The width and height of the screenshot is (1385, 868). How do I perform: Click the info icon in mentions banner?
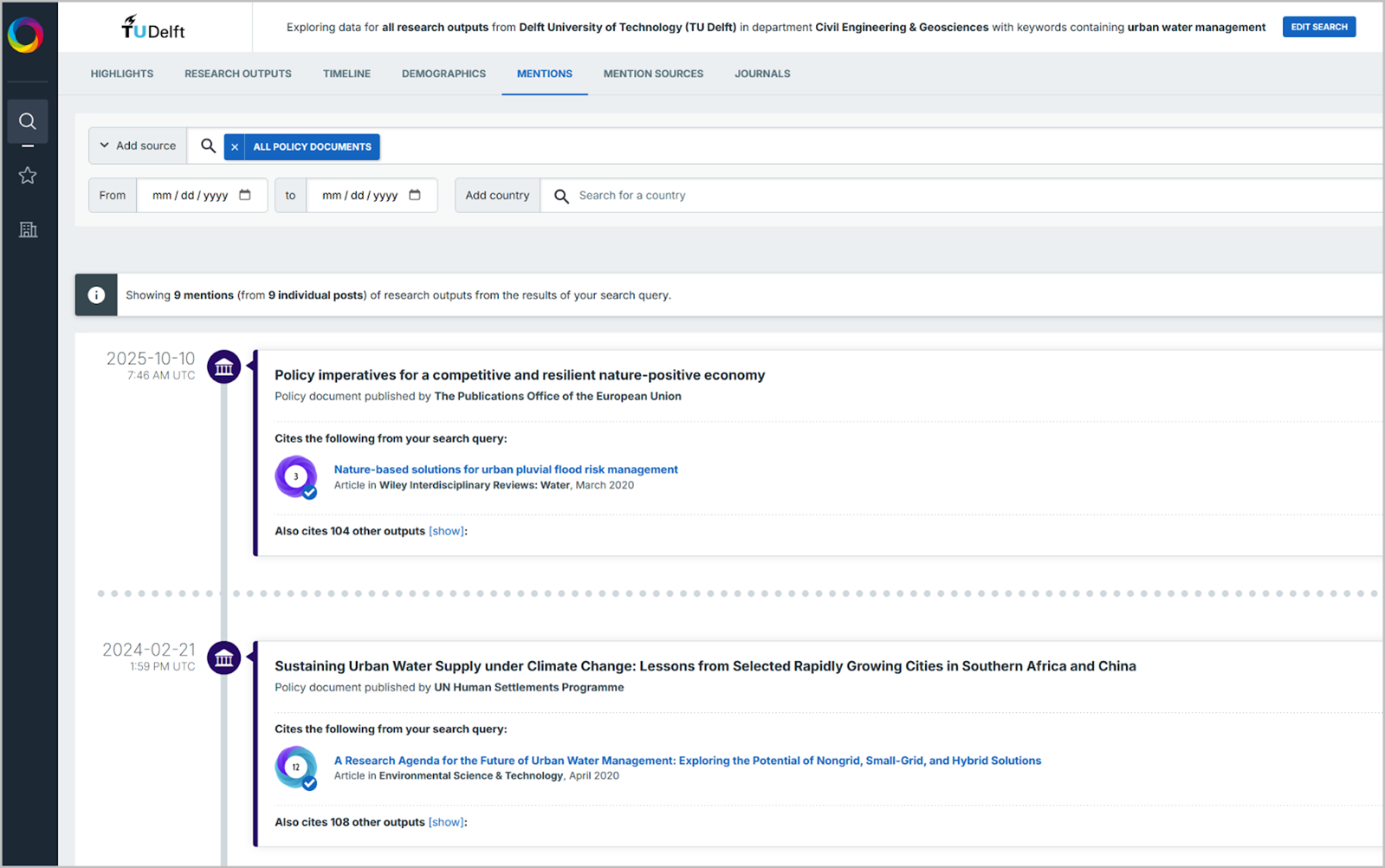pos(96,295)
